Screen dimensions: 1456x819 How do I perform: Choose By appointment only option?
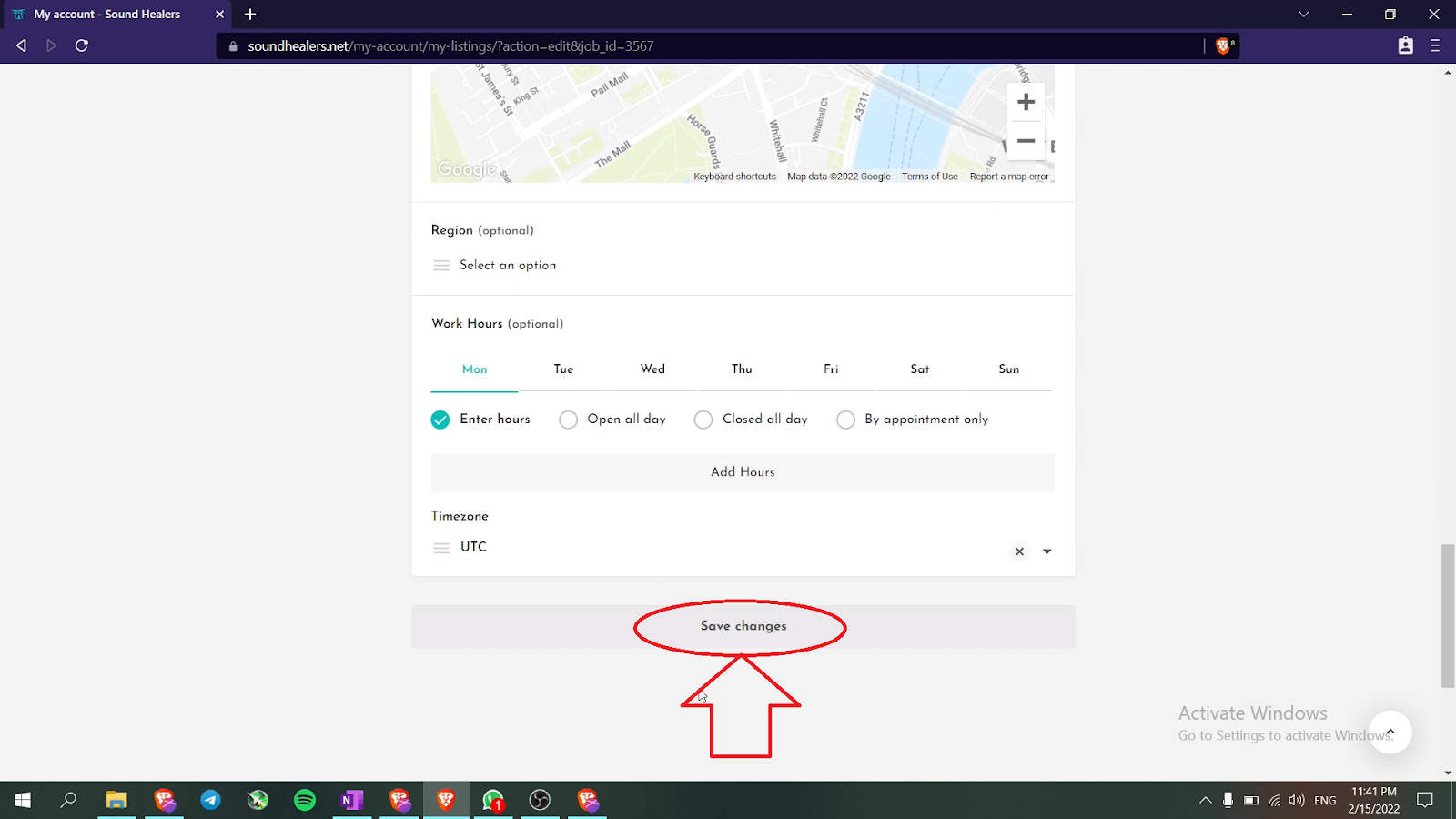[x=845, y=420]
